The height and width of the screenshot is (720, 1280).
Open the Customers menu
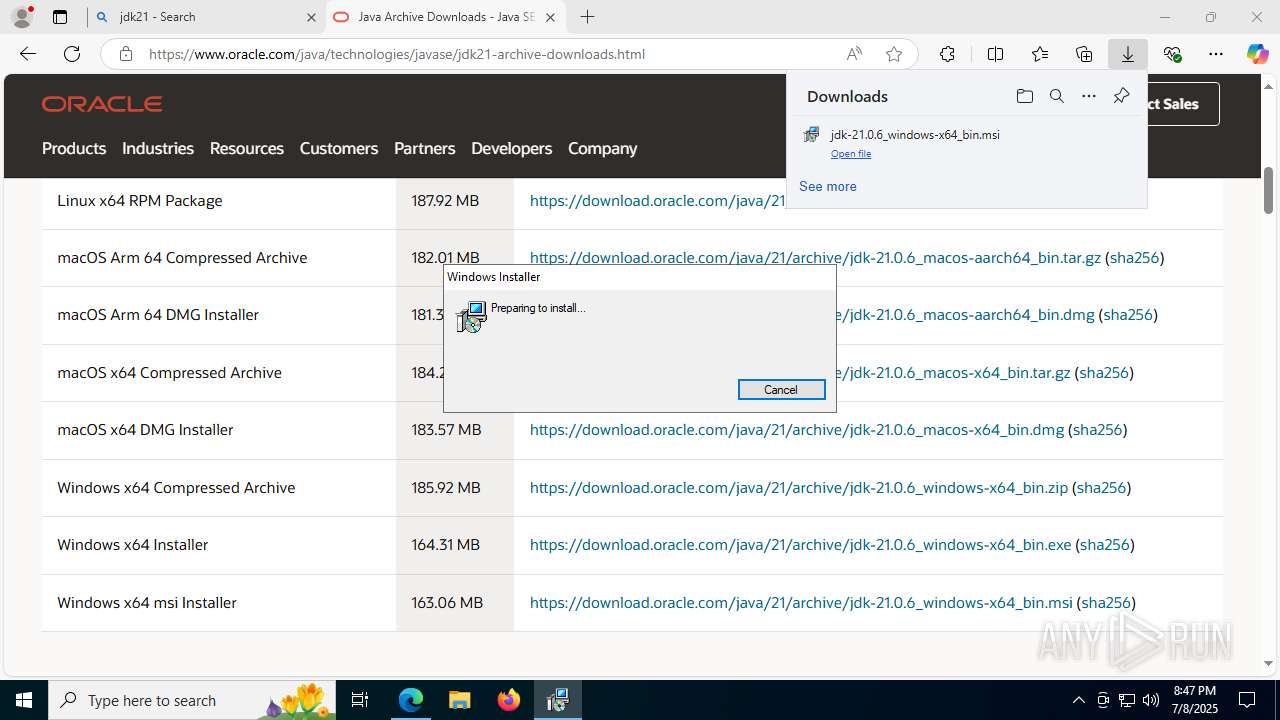339,148
